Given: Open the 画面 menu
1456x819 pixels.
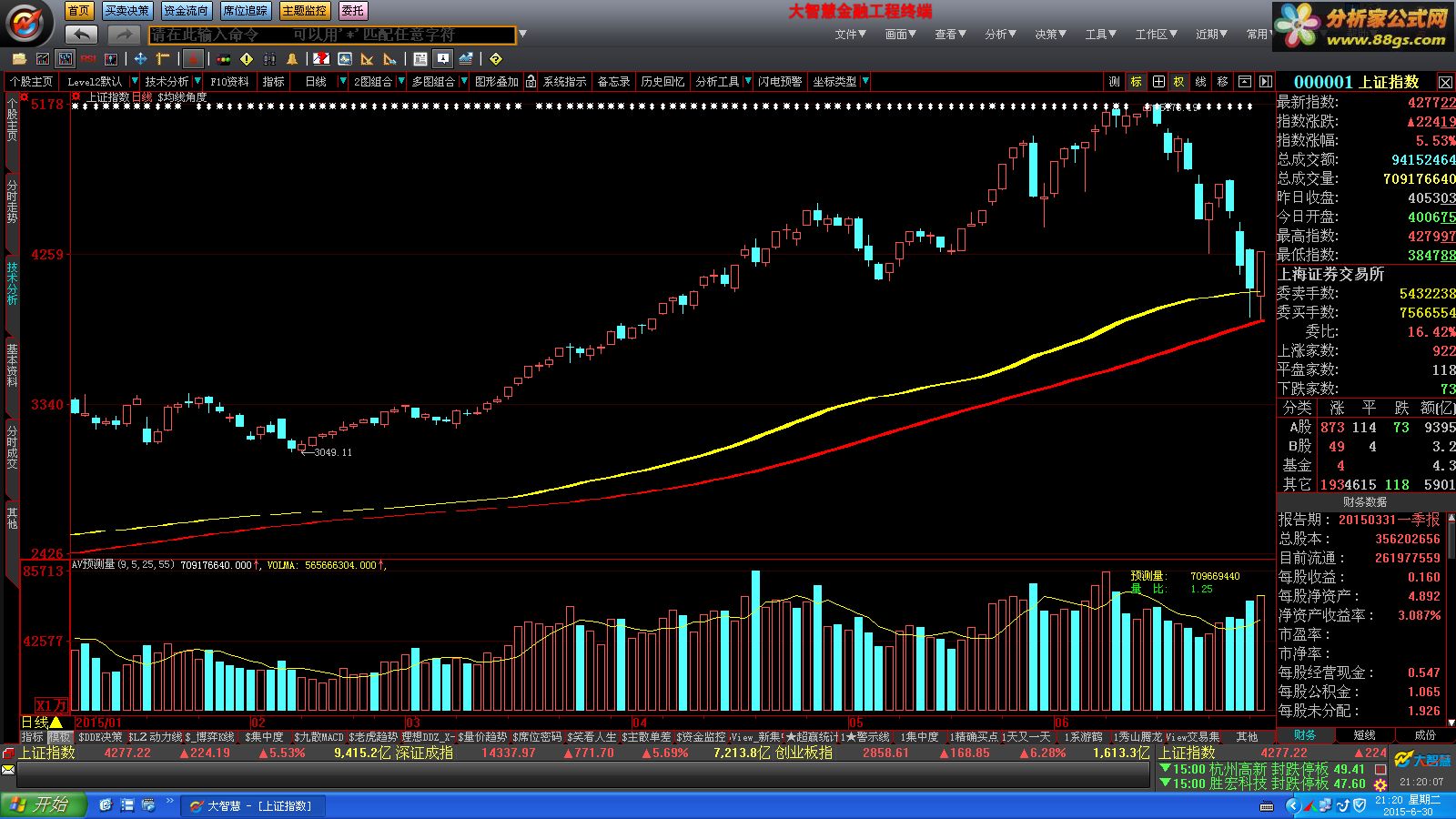Looking at the screenshot, I should (x=901, y=34).
